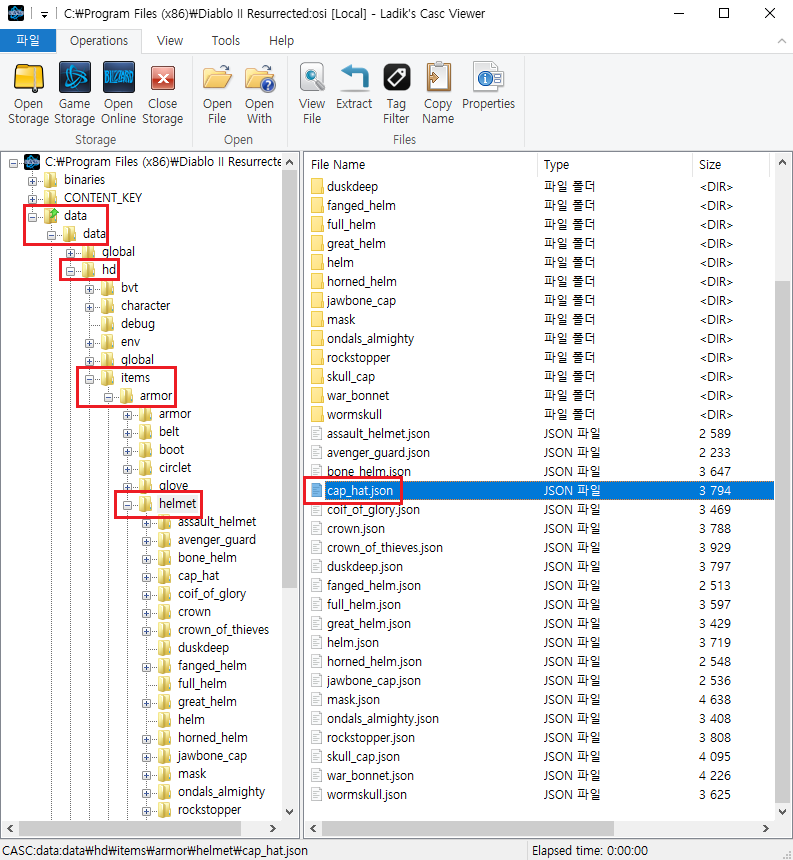Viewport: 793px width, 860px height.
Task: Collapse the items folder node
Action: [89, 378]
